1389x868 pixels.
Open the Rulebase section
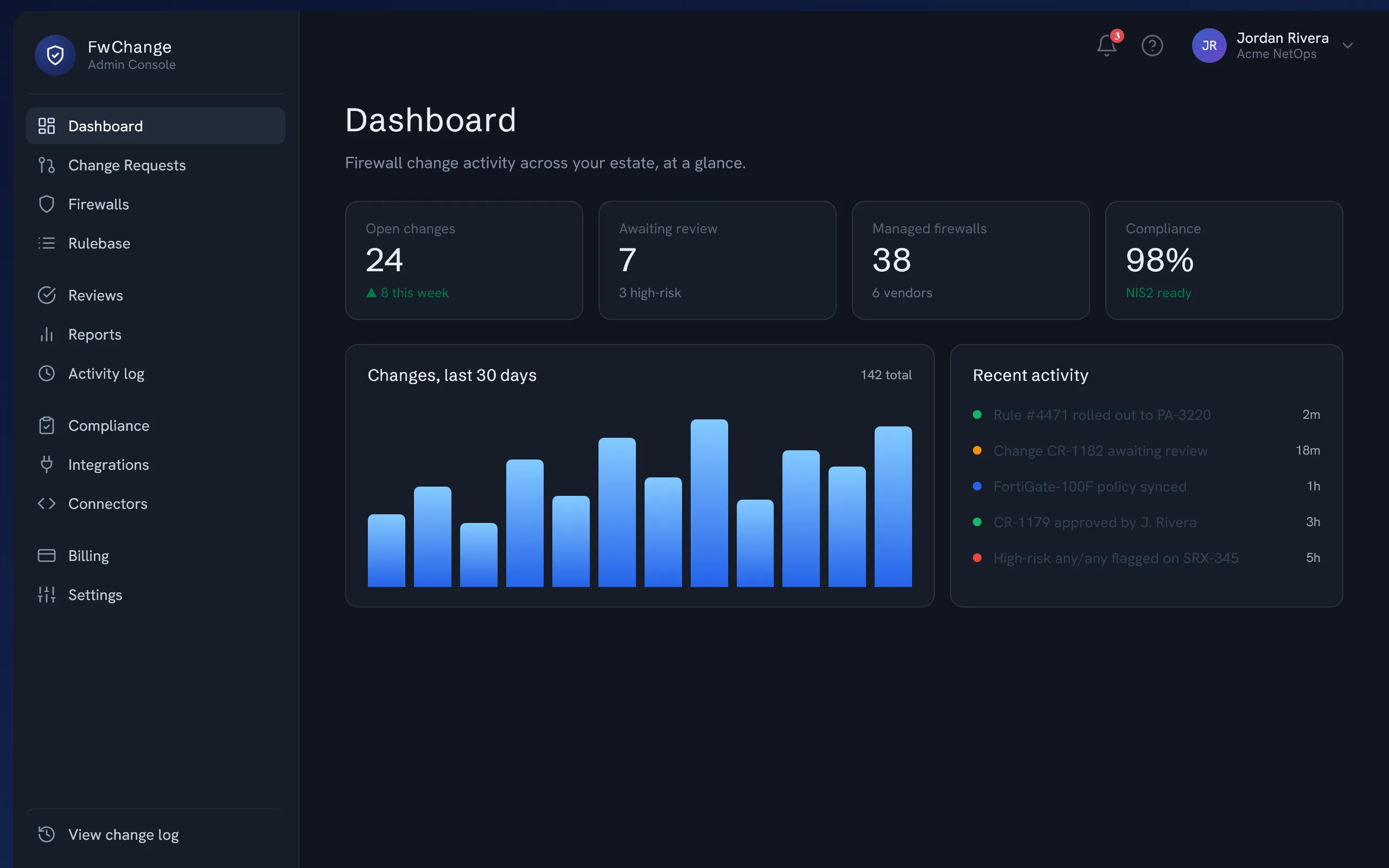156,243
